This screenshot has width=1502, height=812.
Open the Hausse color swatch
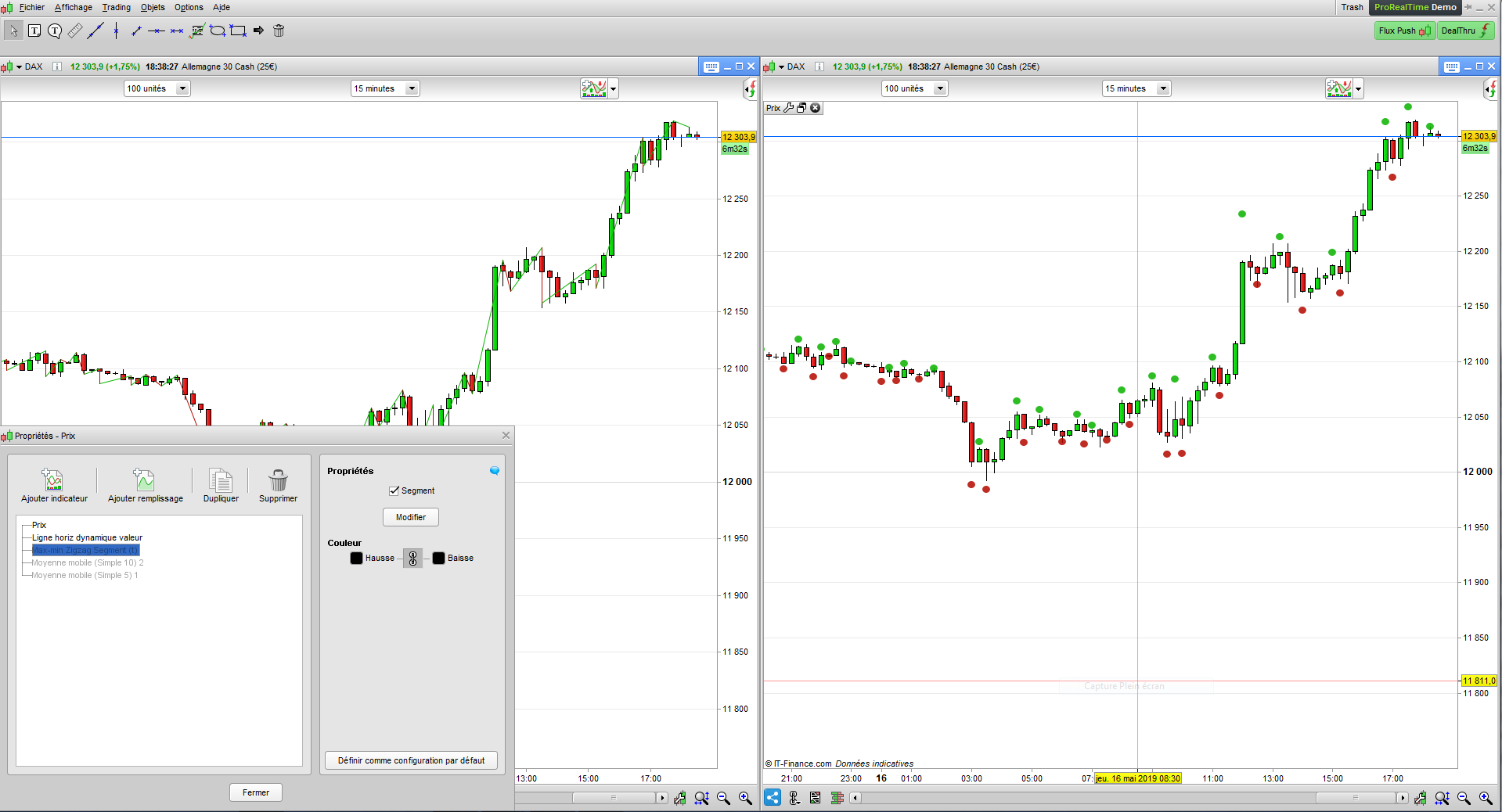pyautogui.click(x=356, y=558)
